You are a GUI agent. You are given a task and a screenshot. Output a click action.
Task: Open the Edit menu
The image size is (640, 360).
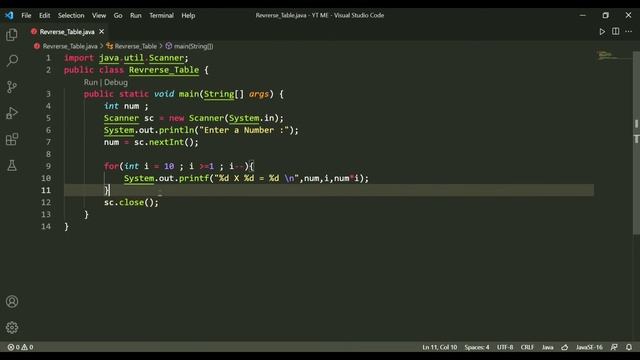44,16
